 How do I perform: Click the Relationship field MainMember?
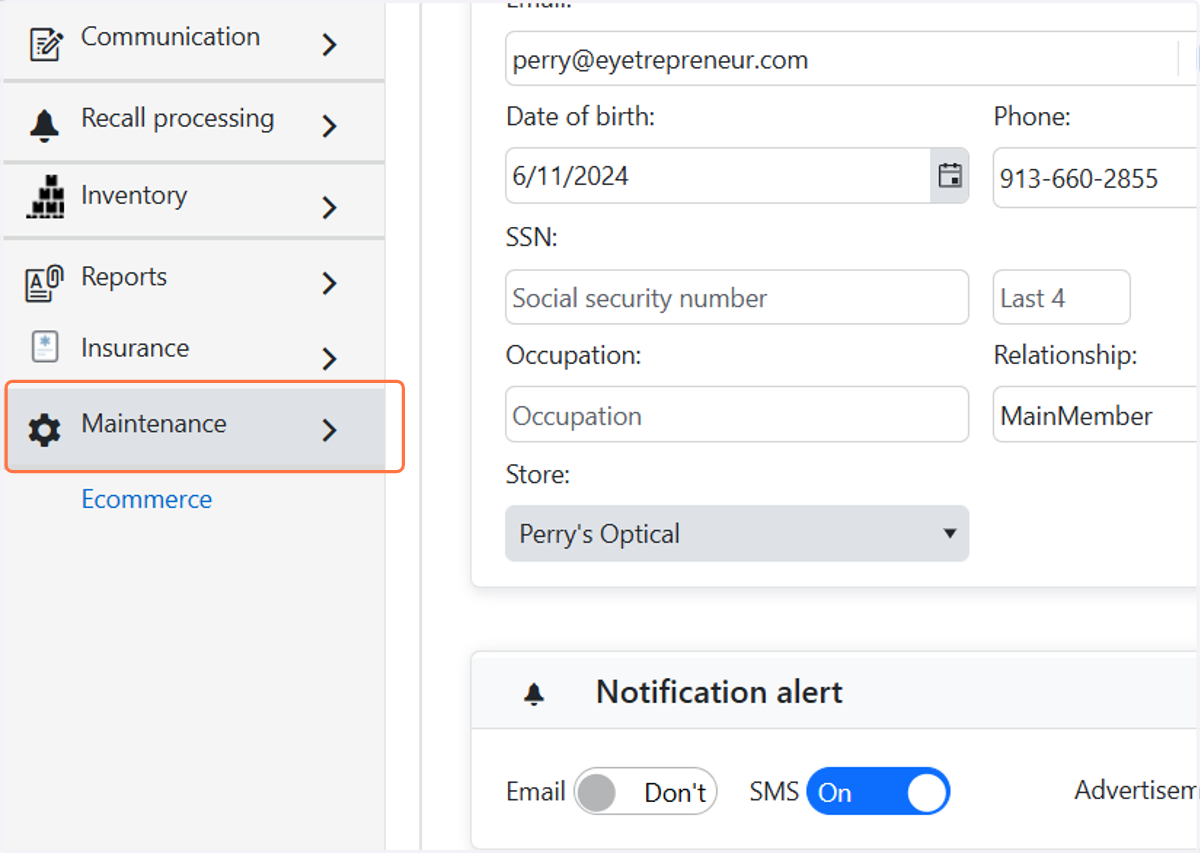[1096, 414]
